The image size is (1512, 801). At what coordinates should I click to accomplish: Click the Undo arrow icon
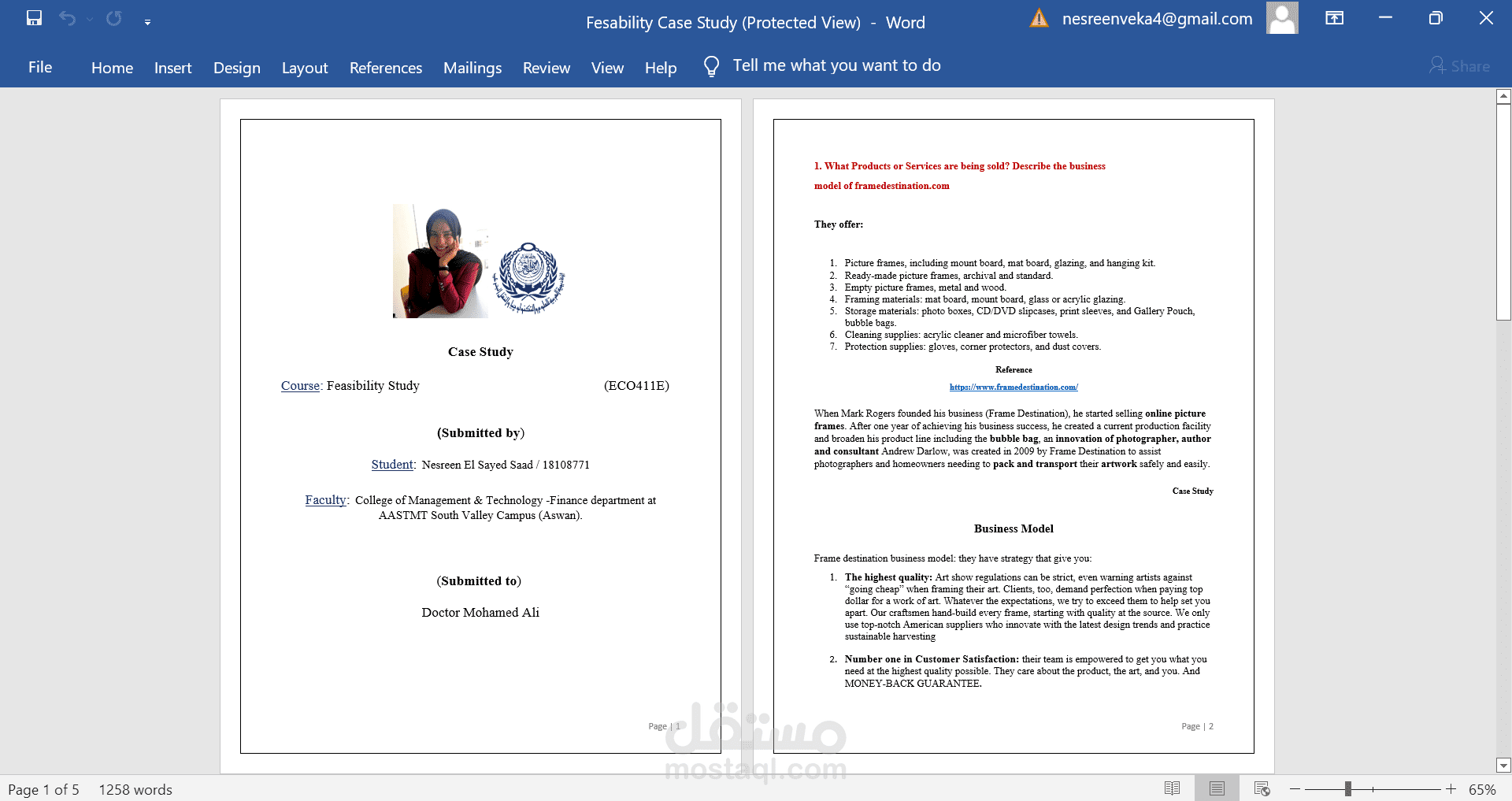click(x=68, y=18)
